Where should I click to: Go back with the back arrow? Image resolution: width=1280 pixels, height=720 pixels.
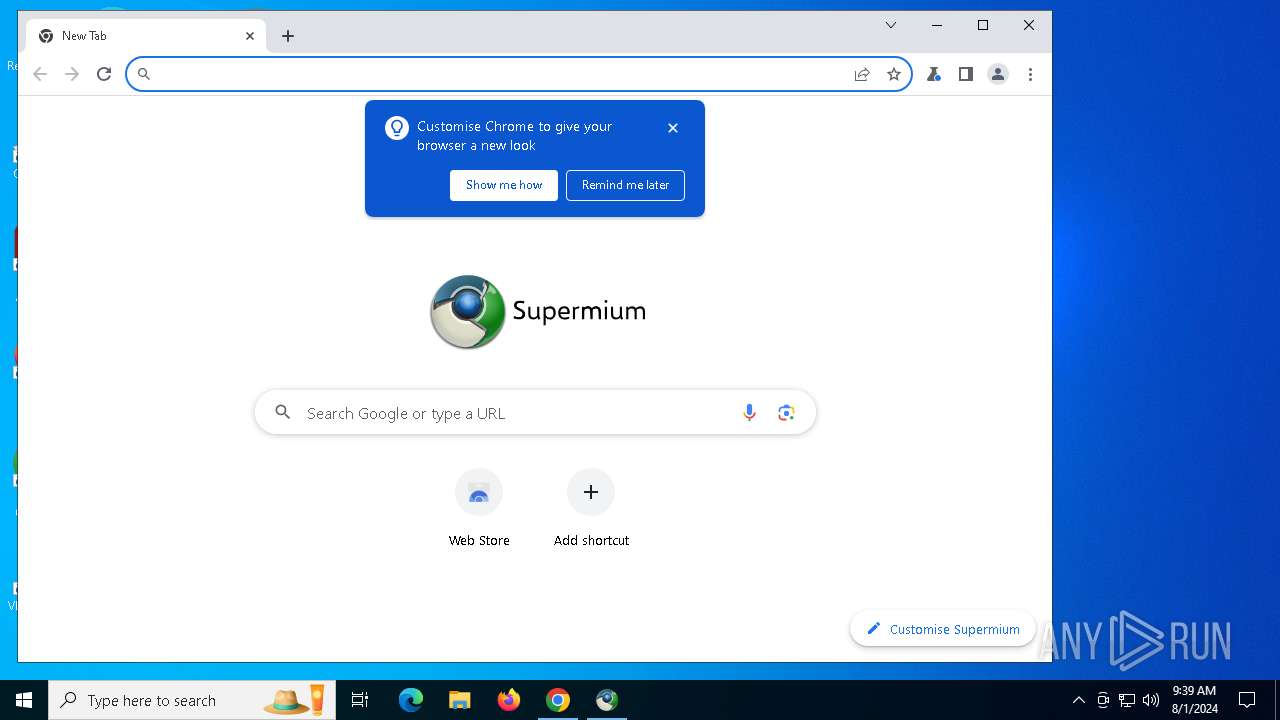(x=40, y=74)
